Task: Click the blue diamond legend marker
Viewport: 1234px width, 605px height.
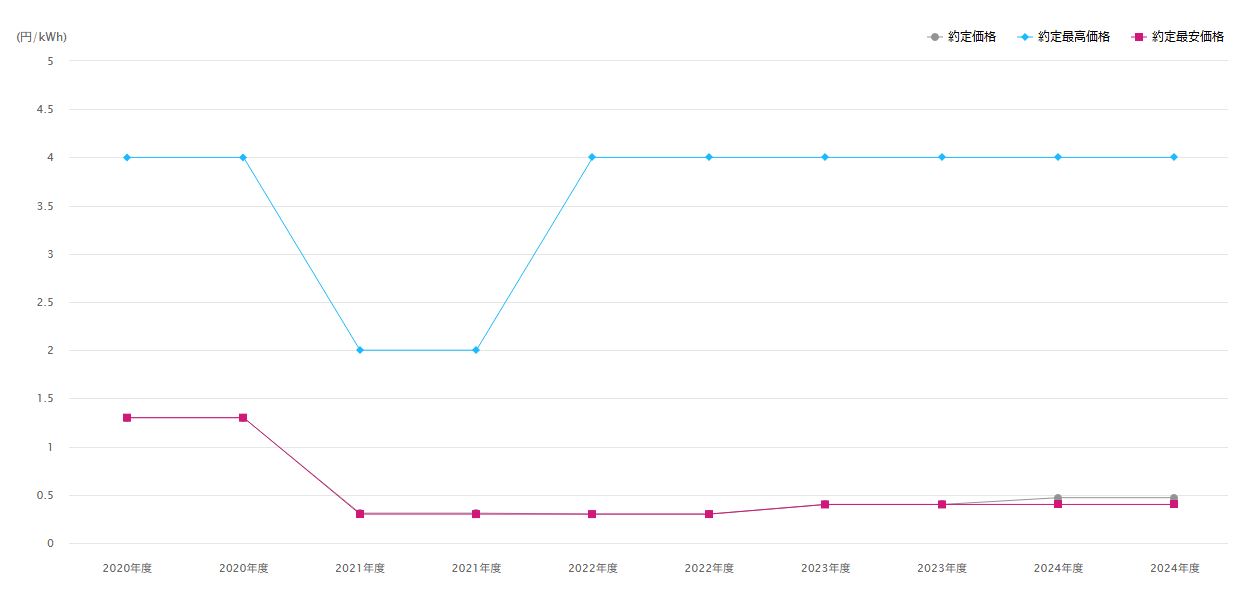Action: (x=1024, y=37)
